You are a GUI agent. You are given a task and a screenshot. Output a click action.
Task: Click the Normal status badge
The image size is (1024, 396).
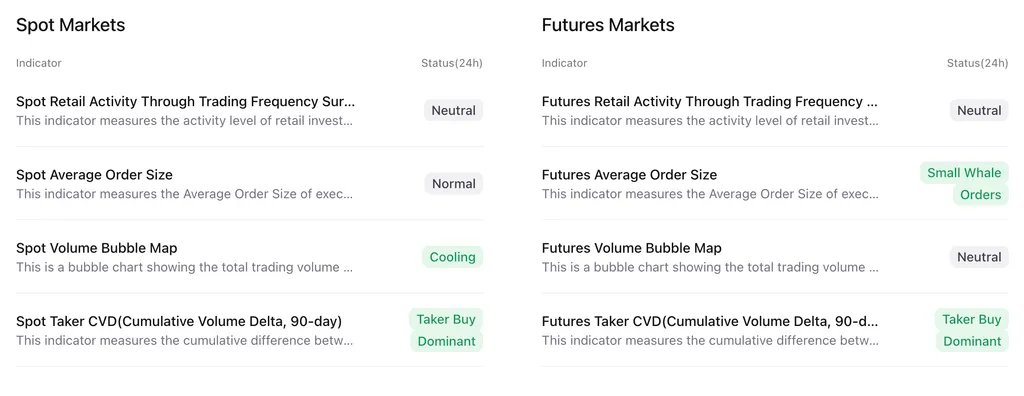[x=453, y=184]
